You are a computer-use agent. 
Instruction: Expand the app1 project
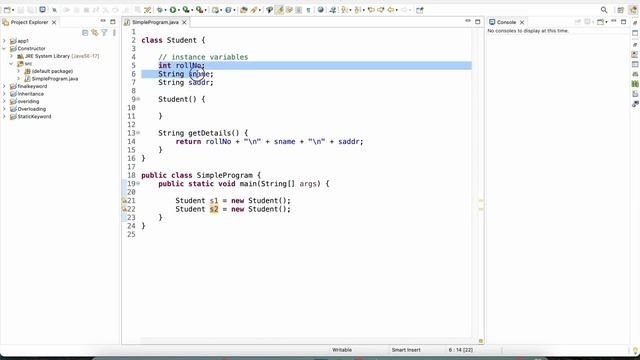pos(4,41)
